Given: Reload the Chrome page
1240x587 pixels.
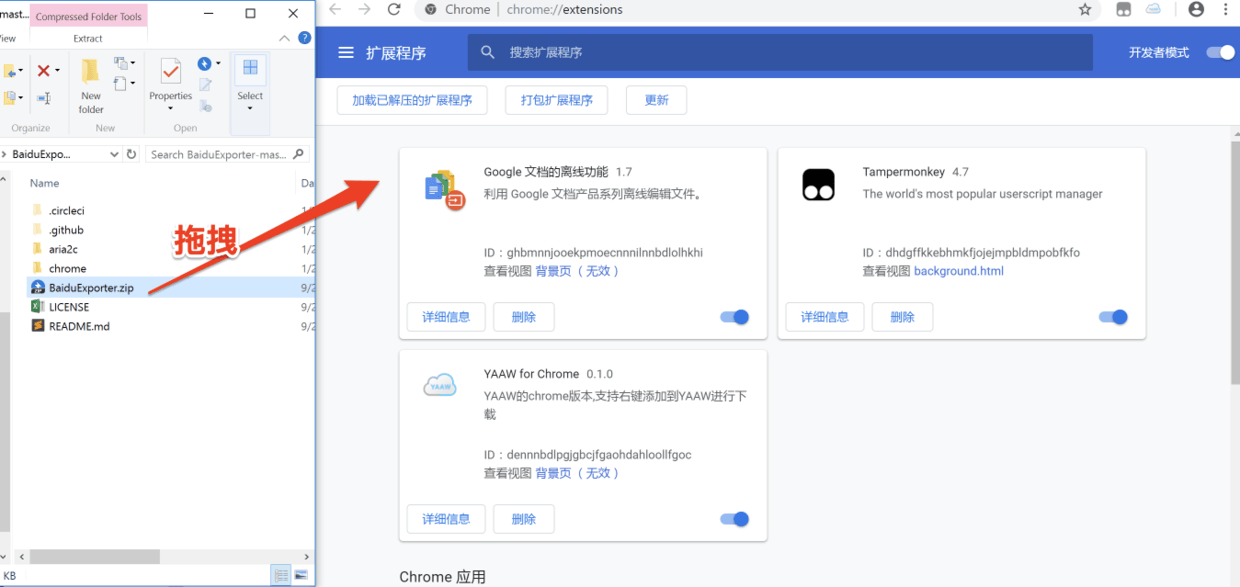Looking at the screenshot, I should [x=394, y=9].
